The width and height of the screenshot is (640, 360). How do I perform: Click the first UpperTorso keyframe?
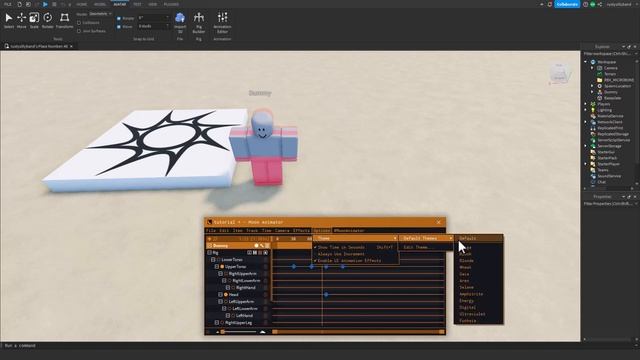[x=294, y=267]
